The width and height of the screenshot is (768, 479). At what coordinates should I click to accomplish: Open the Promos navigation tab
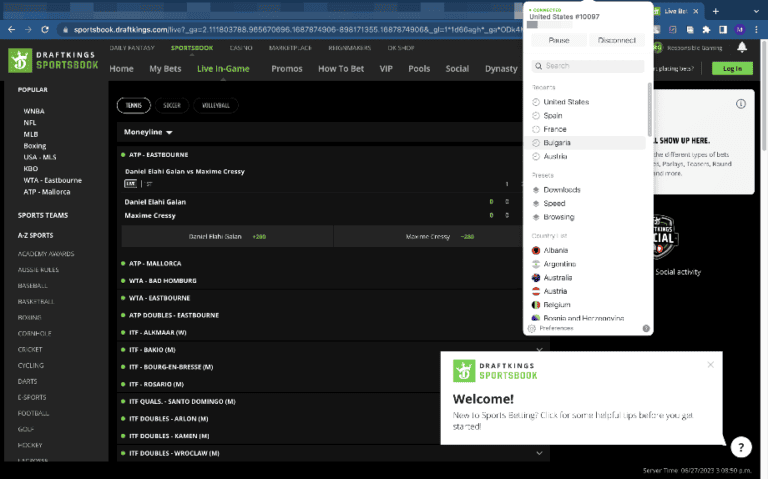[x=286, y=69]
